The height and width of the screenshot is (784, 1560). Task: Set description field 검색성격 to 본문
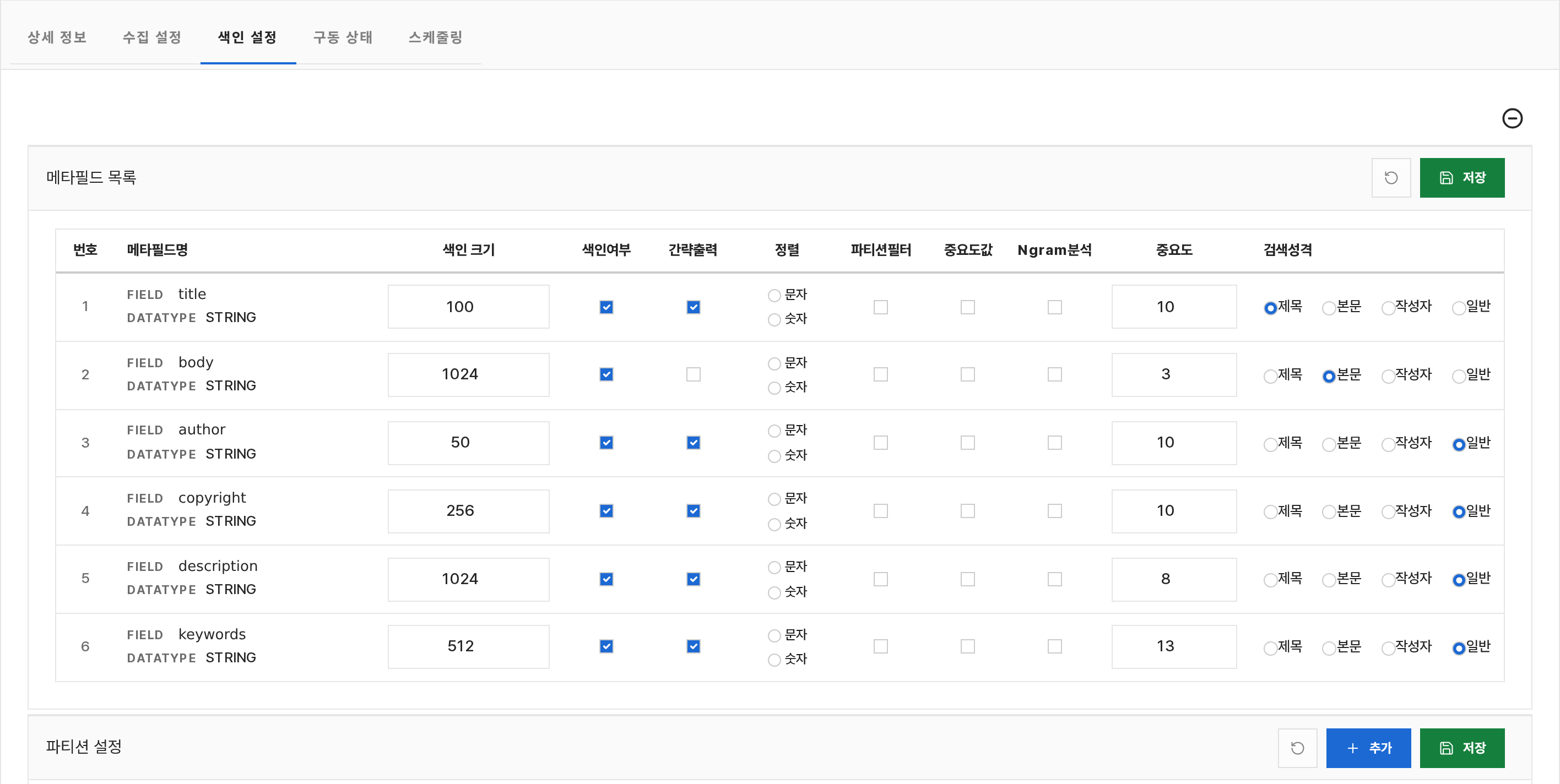tap(1329, 580)
